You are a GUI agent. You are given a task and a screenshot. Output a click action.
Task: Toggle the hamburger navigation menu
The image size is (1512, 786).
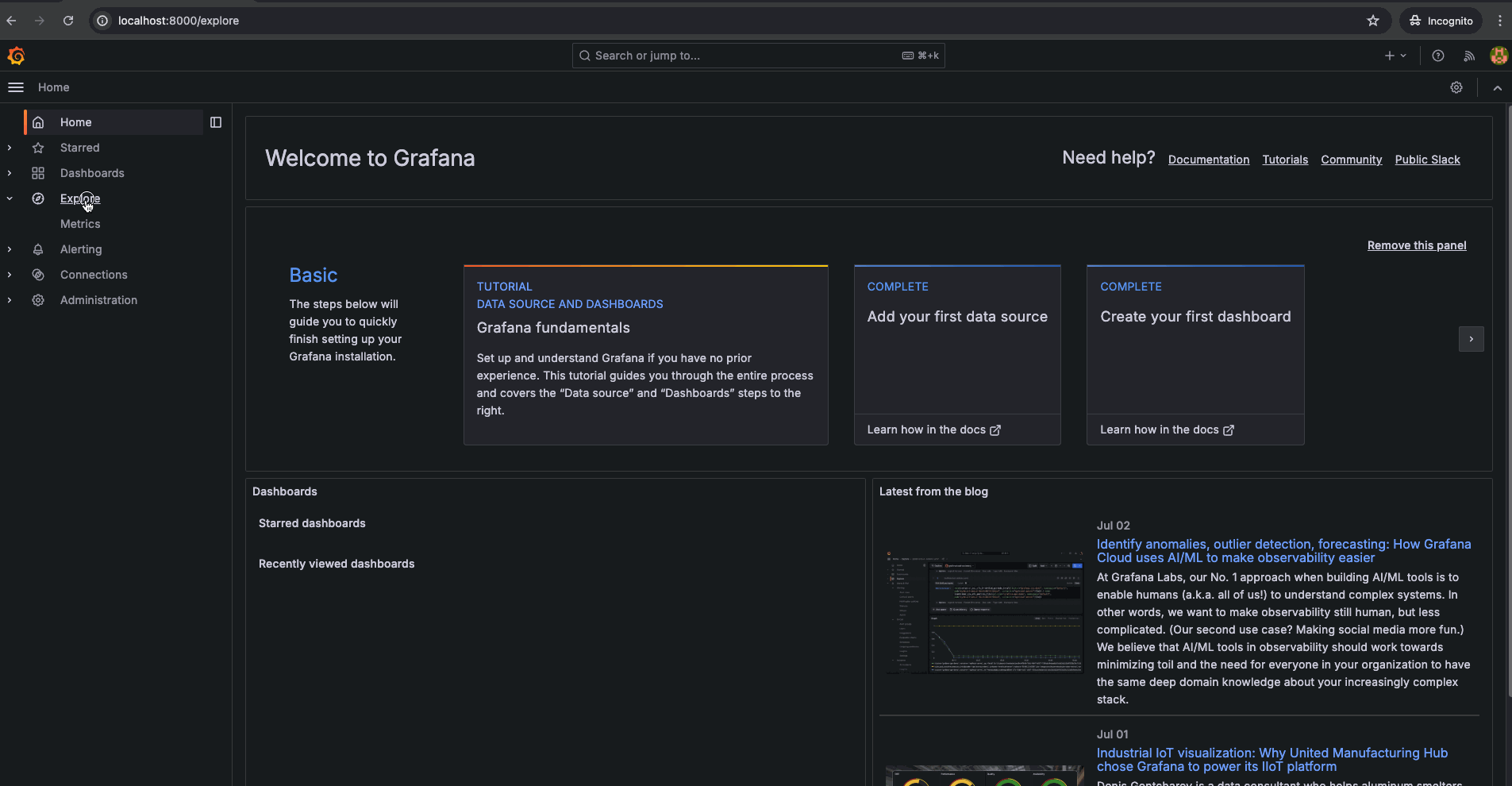coord(16,87)
